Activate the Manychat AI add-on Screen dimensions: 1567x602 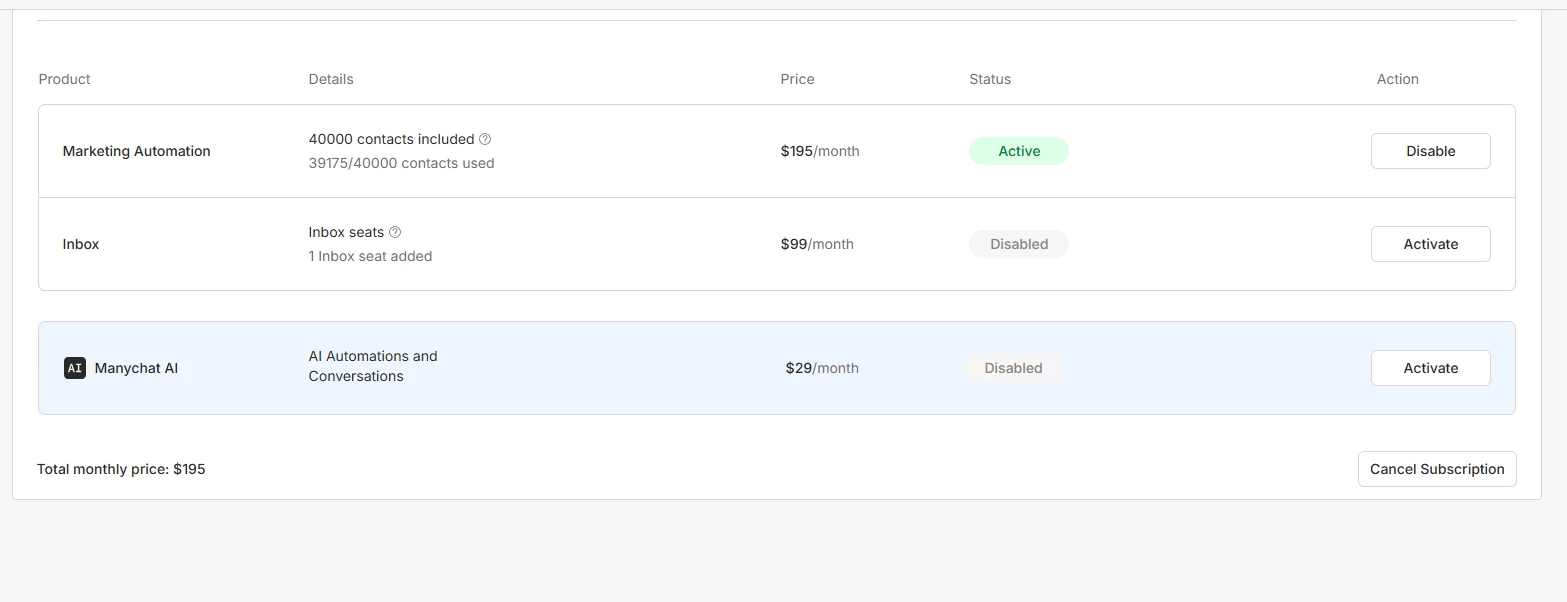tap(1430, 368)
